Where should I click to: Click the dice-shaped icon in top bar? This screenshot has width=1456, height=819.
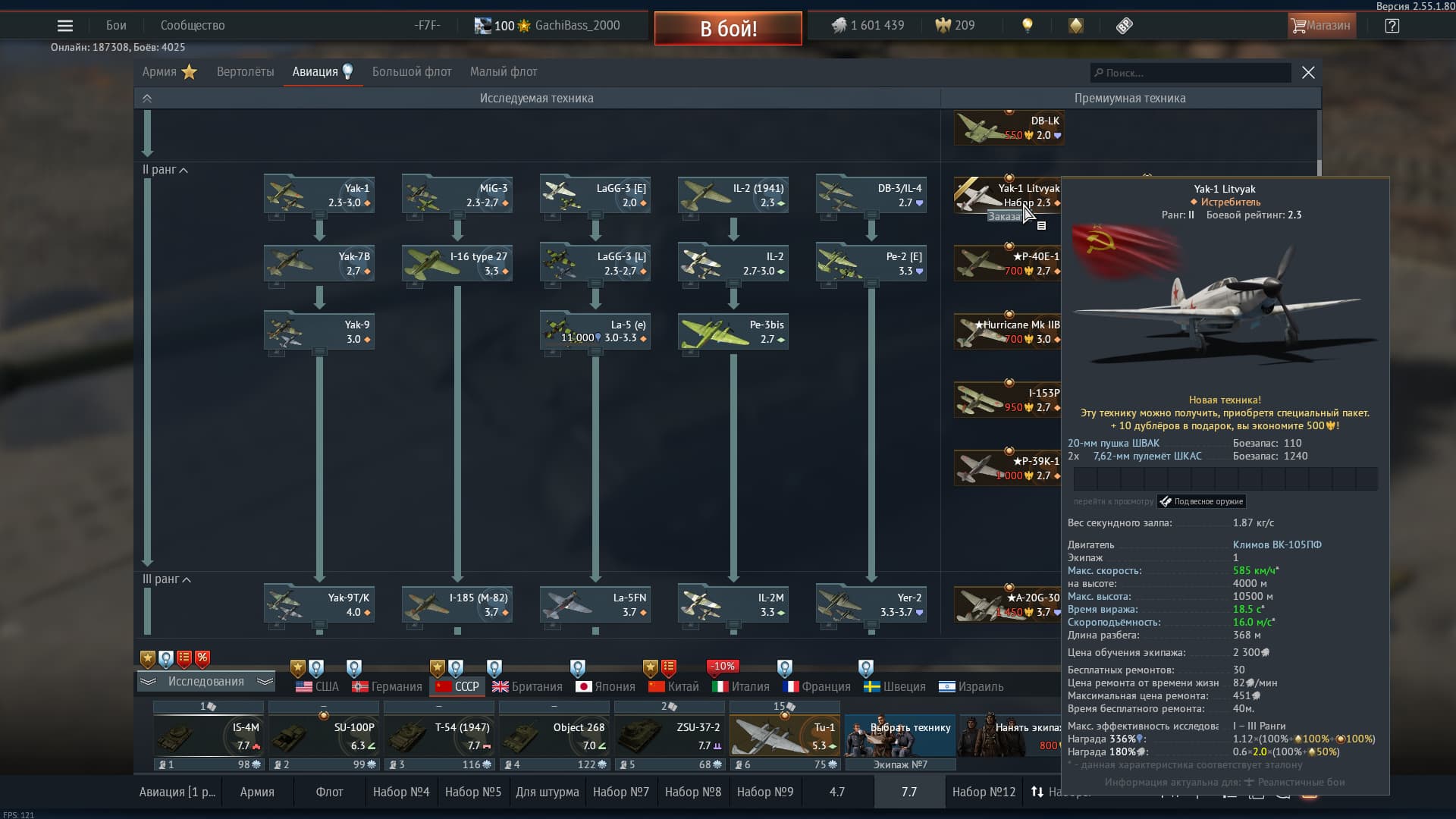pyautogui.click(x=1124, y=26)
